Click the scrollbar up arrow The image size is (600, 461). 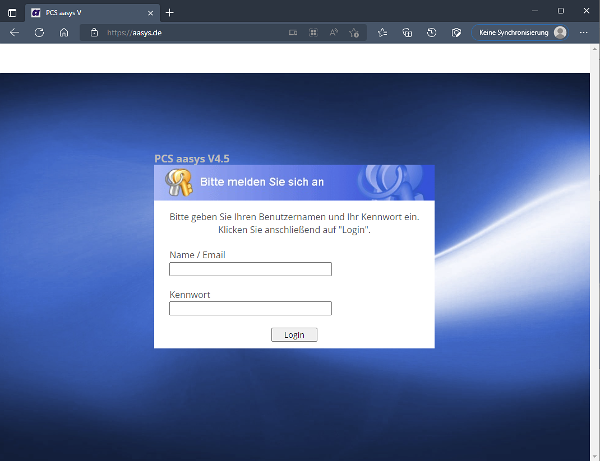coord(595,49)
